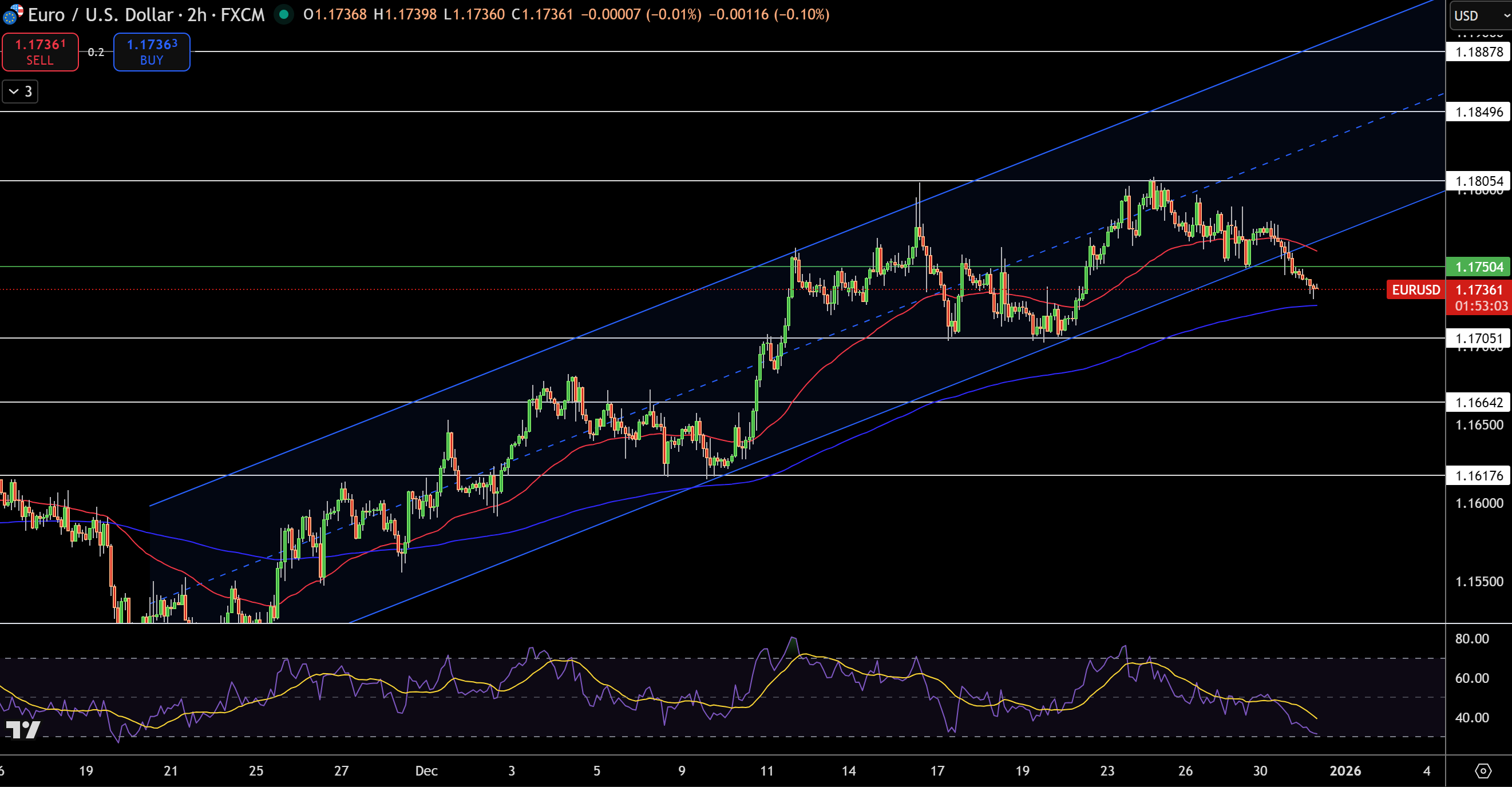Expand the collapsed indicators legend showing 3
The width and height of the screenshot is (1512, 787).
click(21, 92)
